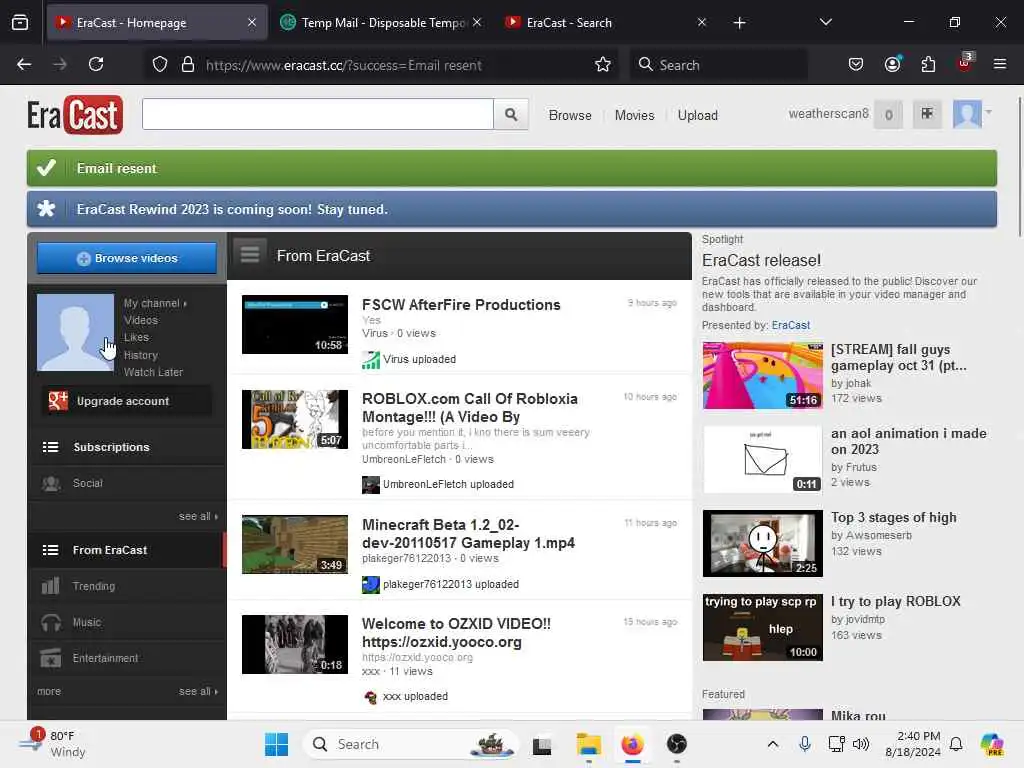
Task: Click the Entertainment clapper icon
Action: coord(50,658)
